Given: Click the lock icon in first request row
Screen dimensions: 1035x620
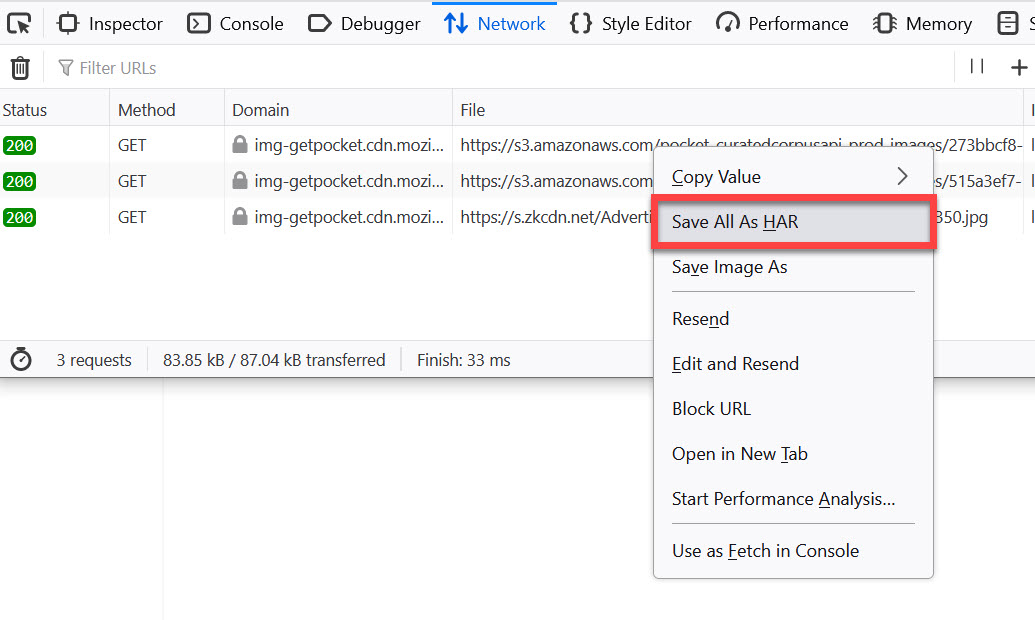Looking at the screenshot, I should coord(240,145).
